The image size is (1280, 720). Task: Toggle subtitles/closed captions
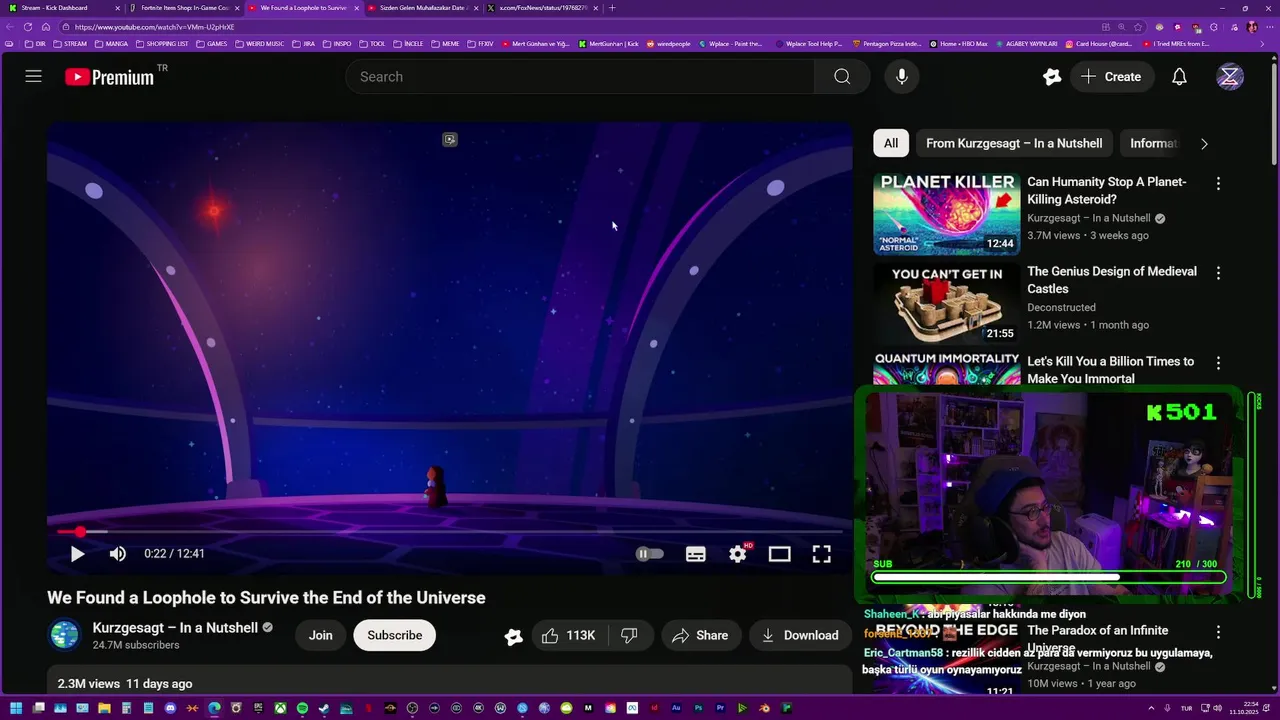[x=696, y=554]
